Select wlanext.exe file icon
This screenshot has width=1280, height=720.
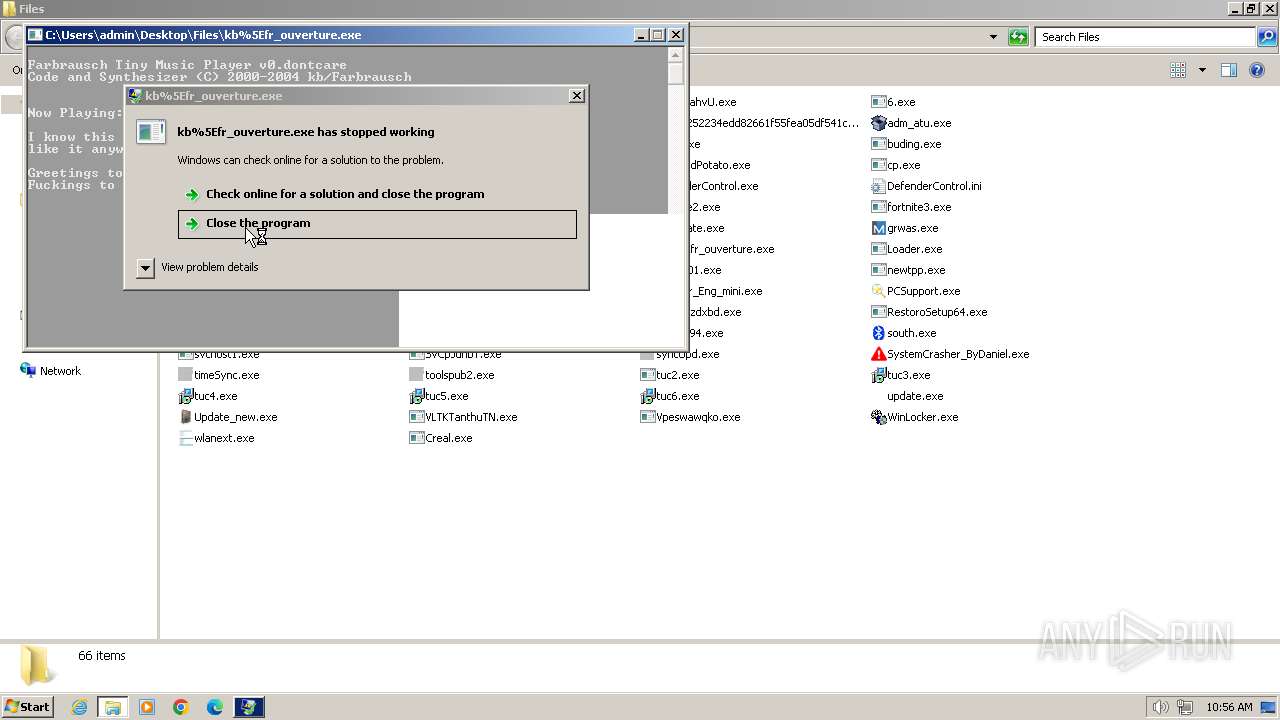click(186, 438)
